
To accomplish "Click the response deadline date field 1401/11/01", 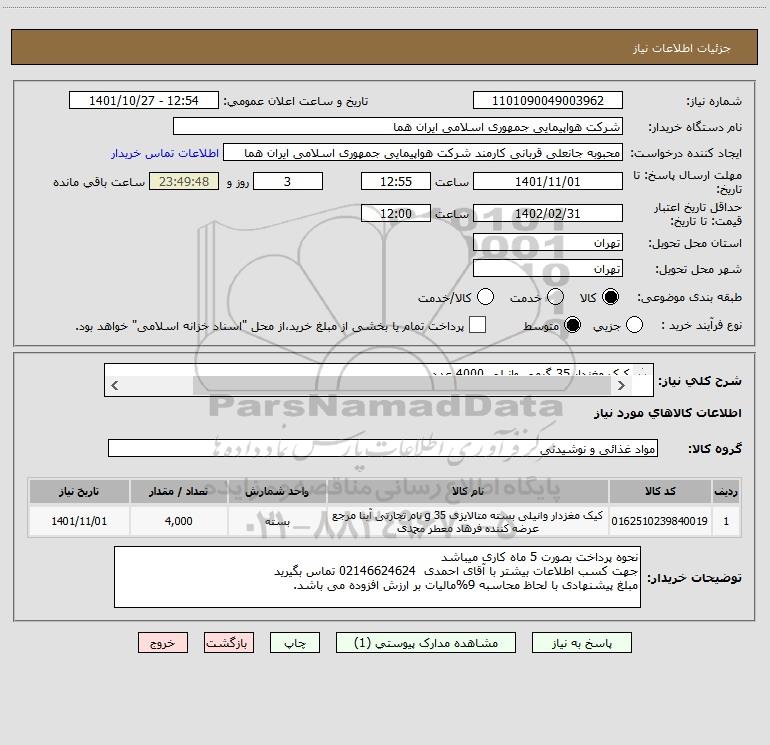I will (548, 182).
